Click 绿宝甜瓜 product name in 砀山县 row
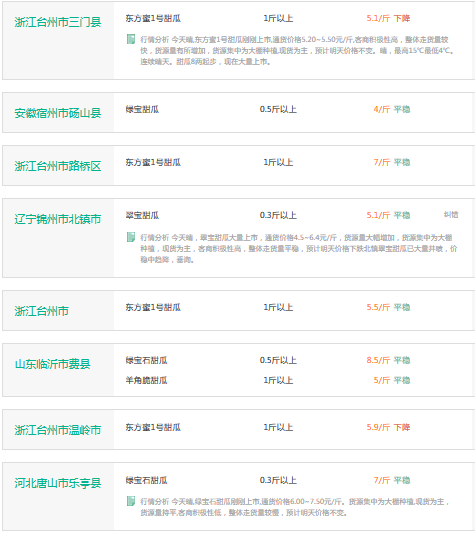The height and width of the screenshot is (533, 475). [142, 109]
